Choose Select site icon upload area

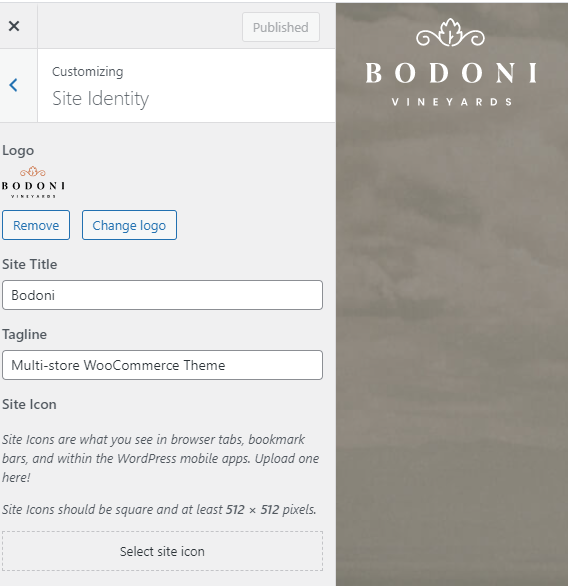pos(163,551)
